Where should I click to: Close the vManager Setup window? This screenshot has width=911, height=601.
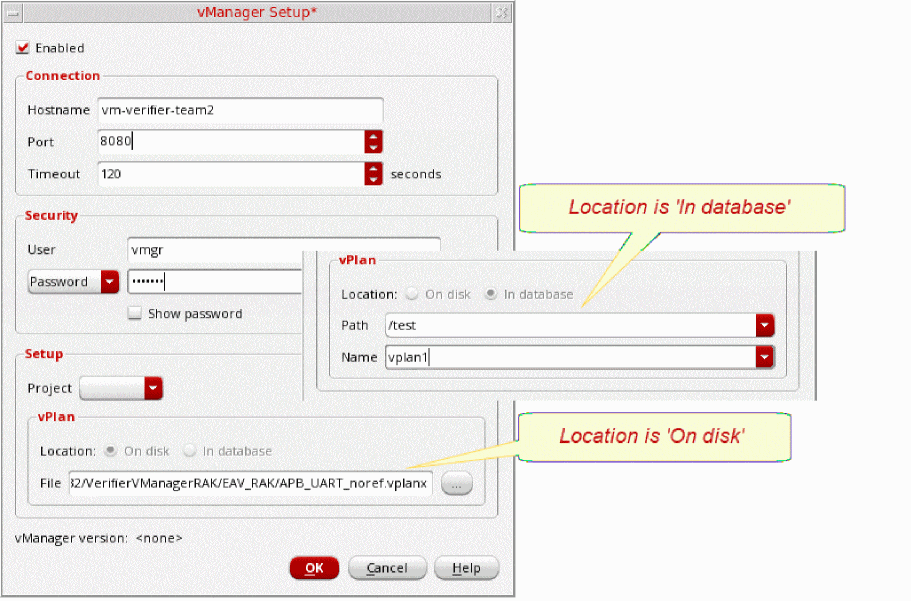coord(502,12)
